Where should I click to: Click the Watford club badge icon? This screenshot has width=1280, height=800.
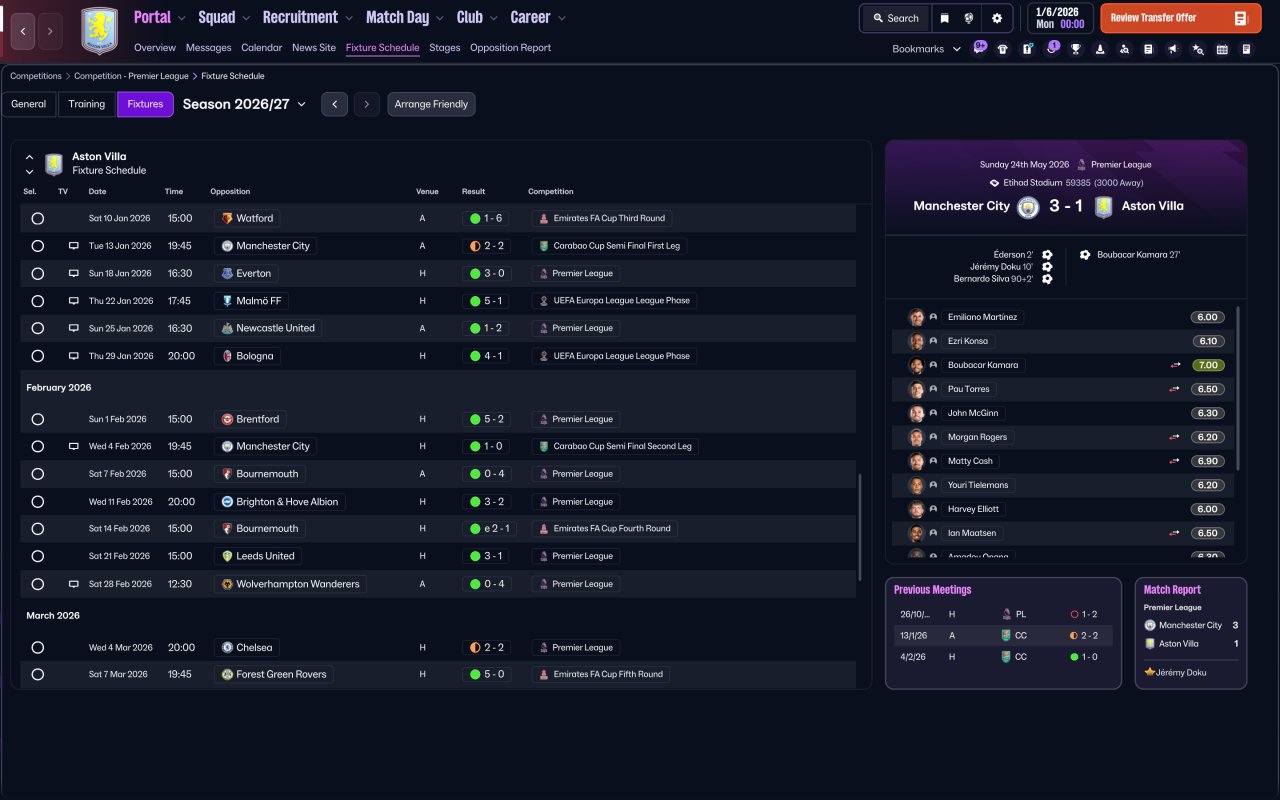pyautogui.click(x=227, y=218)
